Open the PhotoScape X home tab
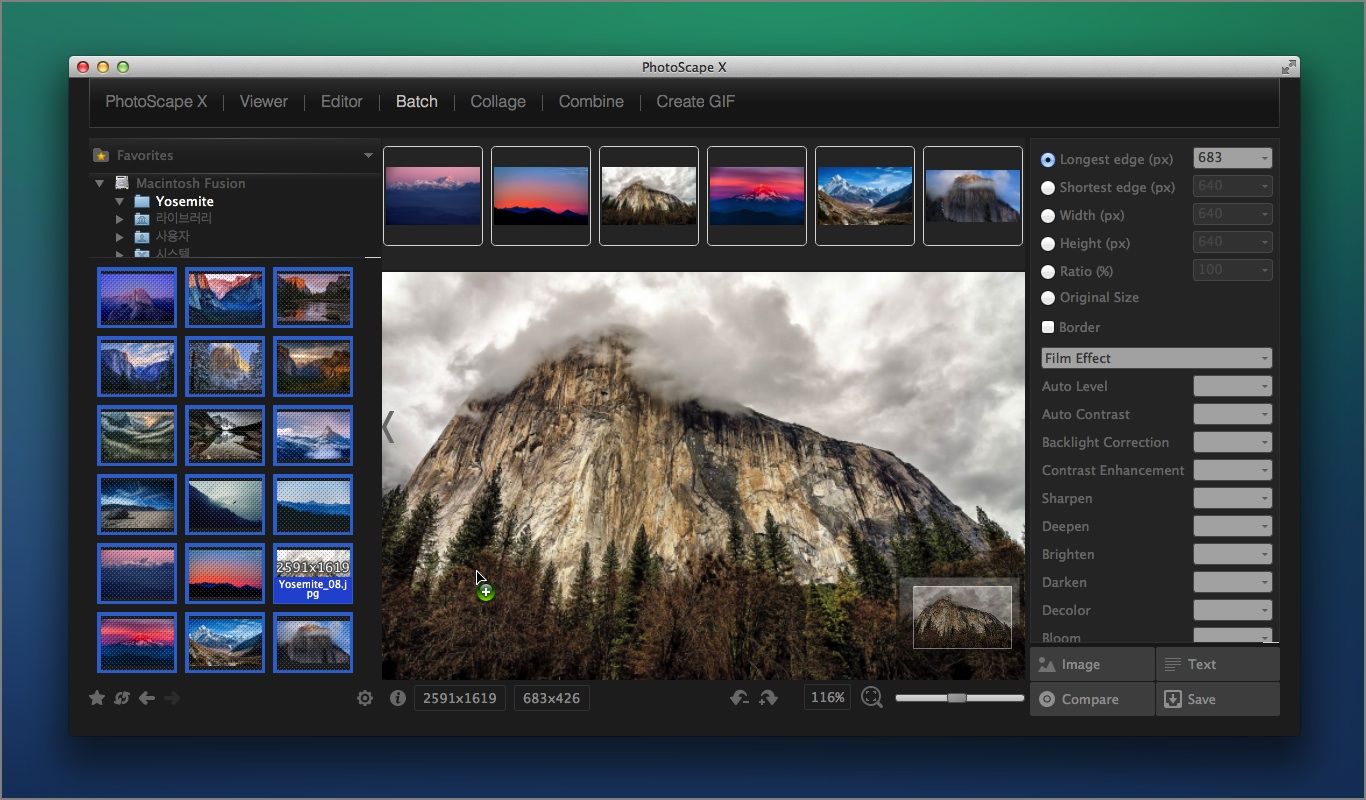The image size is (1366, 800). pos(156,101)
